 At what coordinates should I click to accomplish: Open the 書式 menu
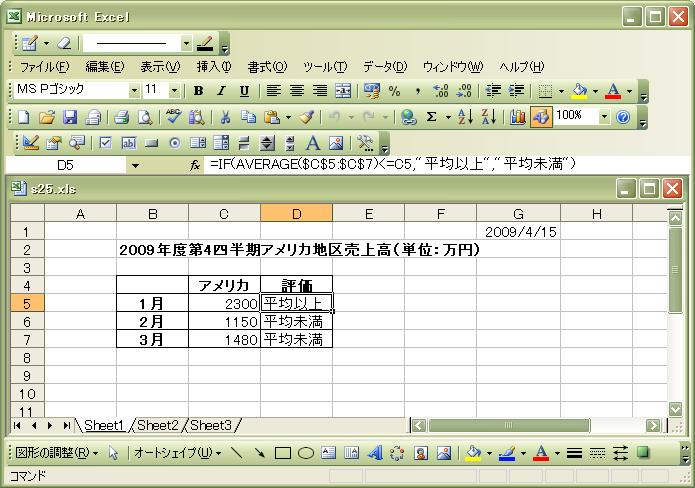point(267,66)
